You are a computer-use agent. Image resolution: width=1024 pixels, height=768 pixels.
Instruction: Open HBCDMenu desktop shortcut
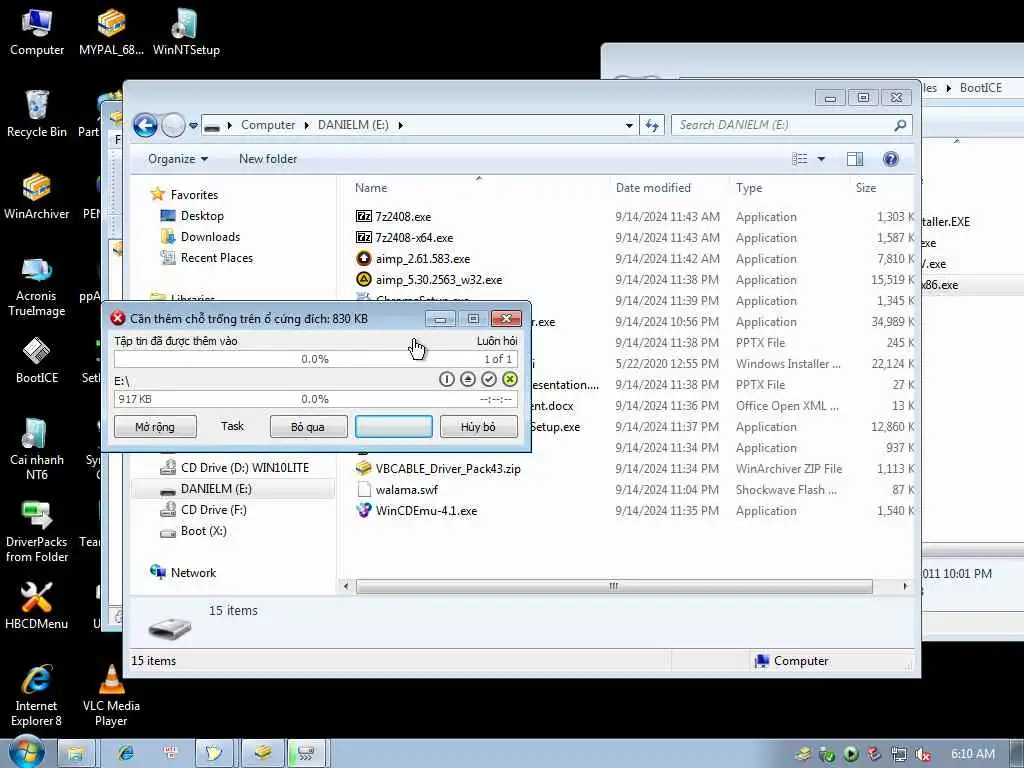coord(37,607)
